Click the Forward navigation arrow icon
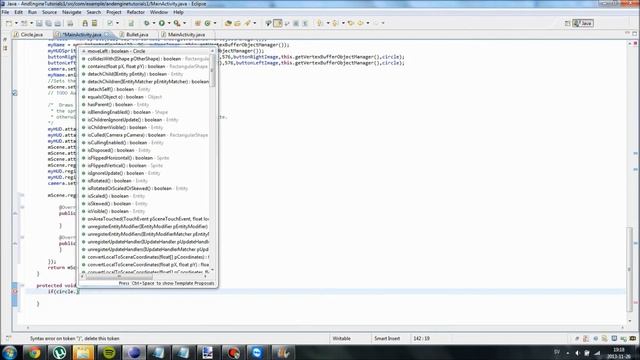640x360 pixels. (376, 23)
